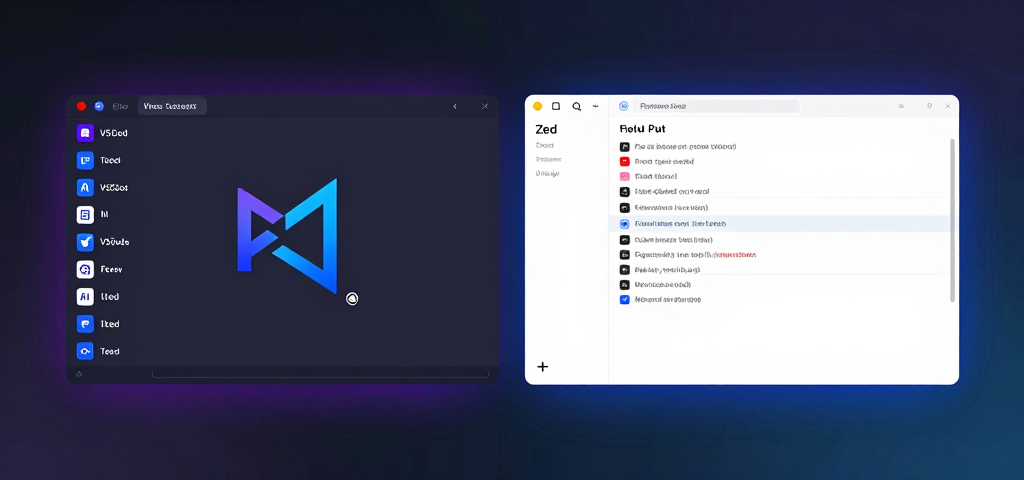Switch to the tab in dark window title bar
The width and height of the screenshot is (1024, 480).
[171, 106]
